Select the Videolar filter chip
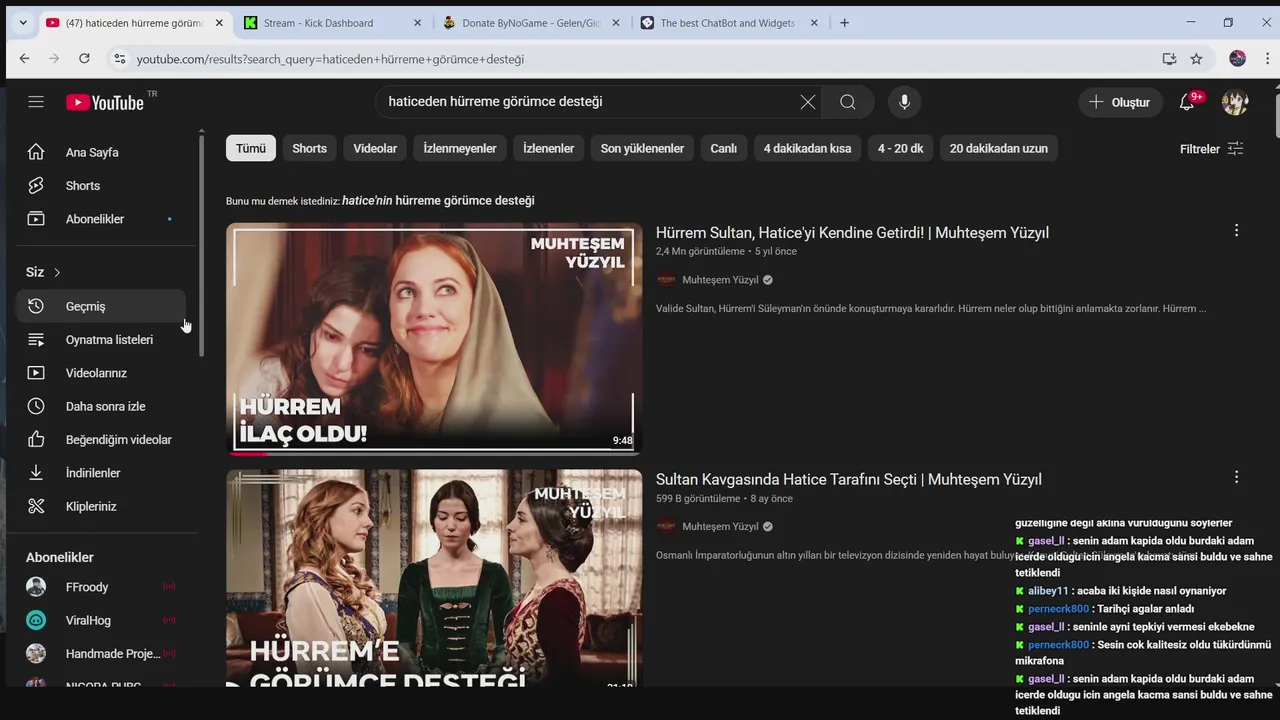This screenshot has height=720, width=1280. 375,148
